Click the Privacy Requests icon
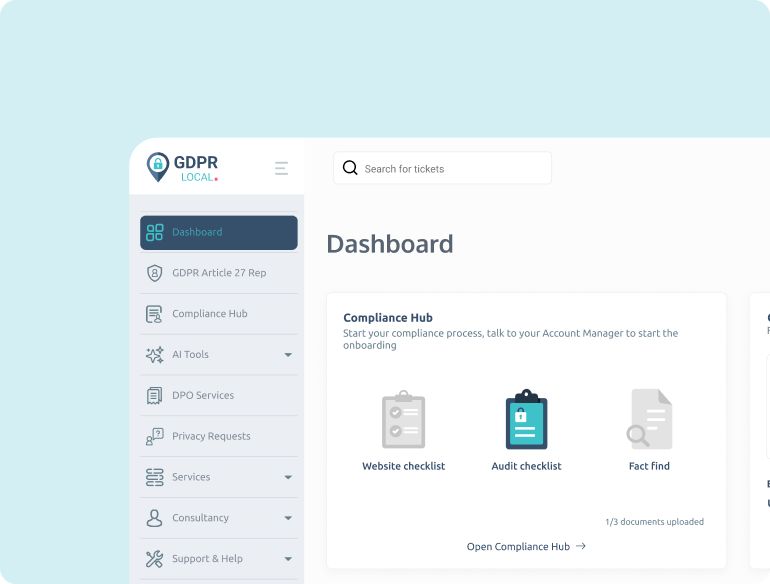Screen dimensions: 770x584 pos(155,436)
